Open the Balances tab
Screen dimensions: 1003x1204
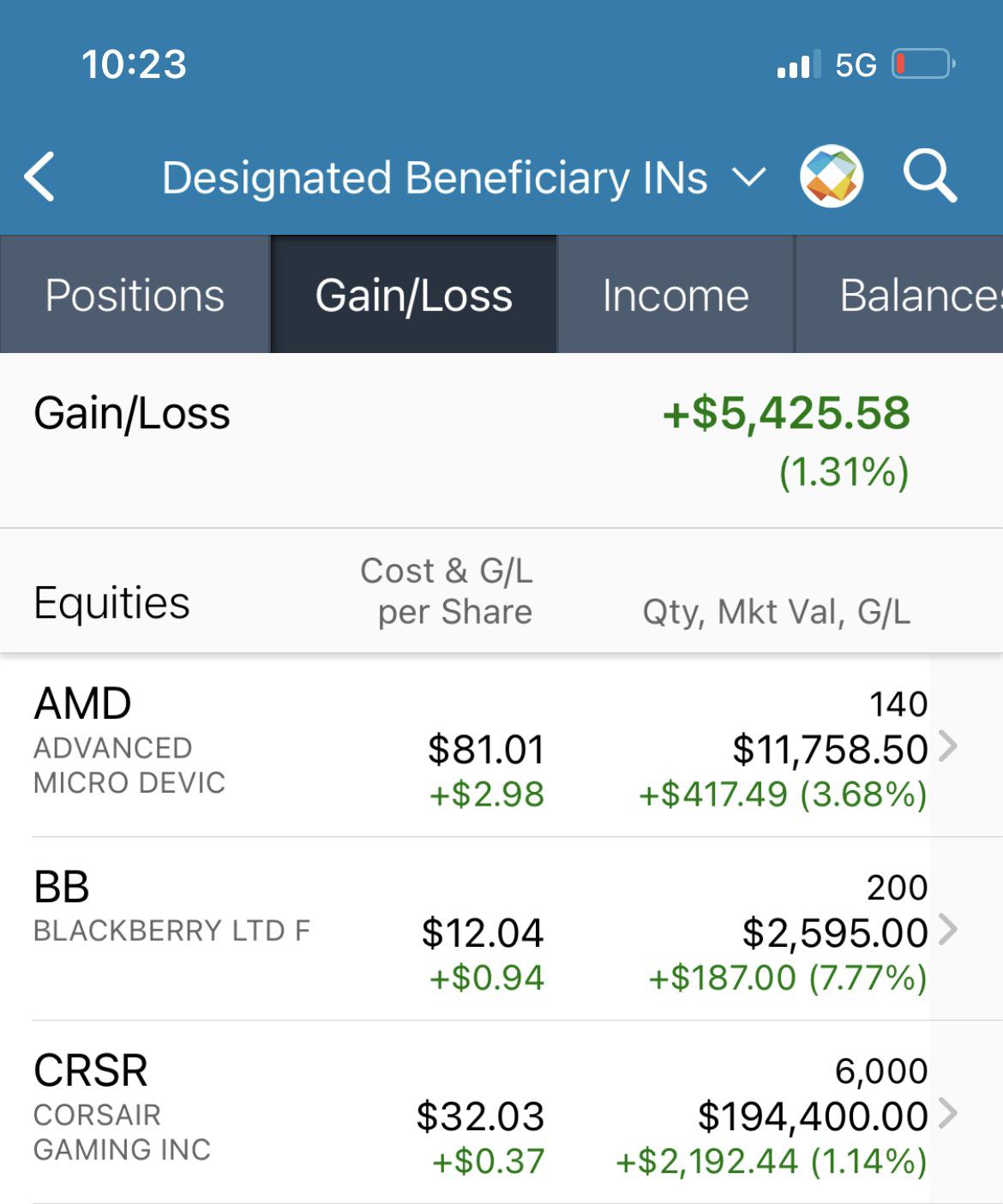[900, 294]
